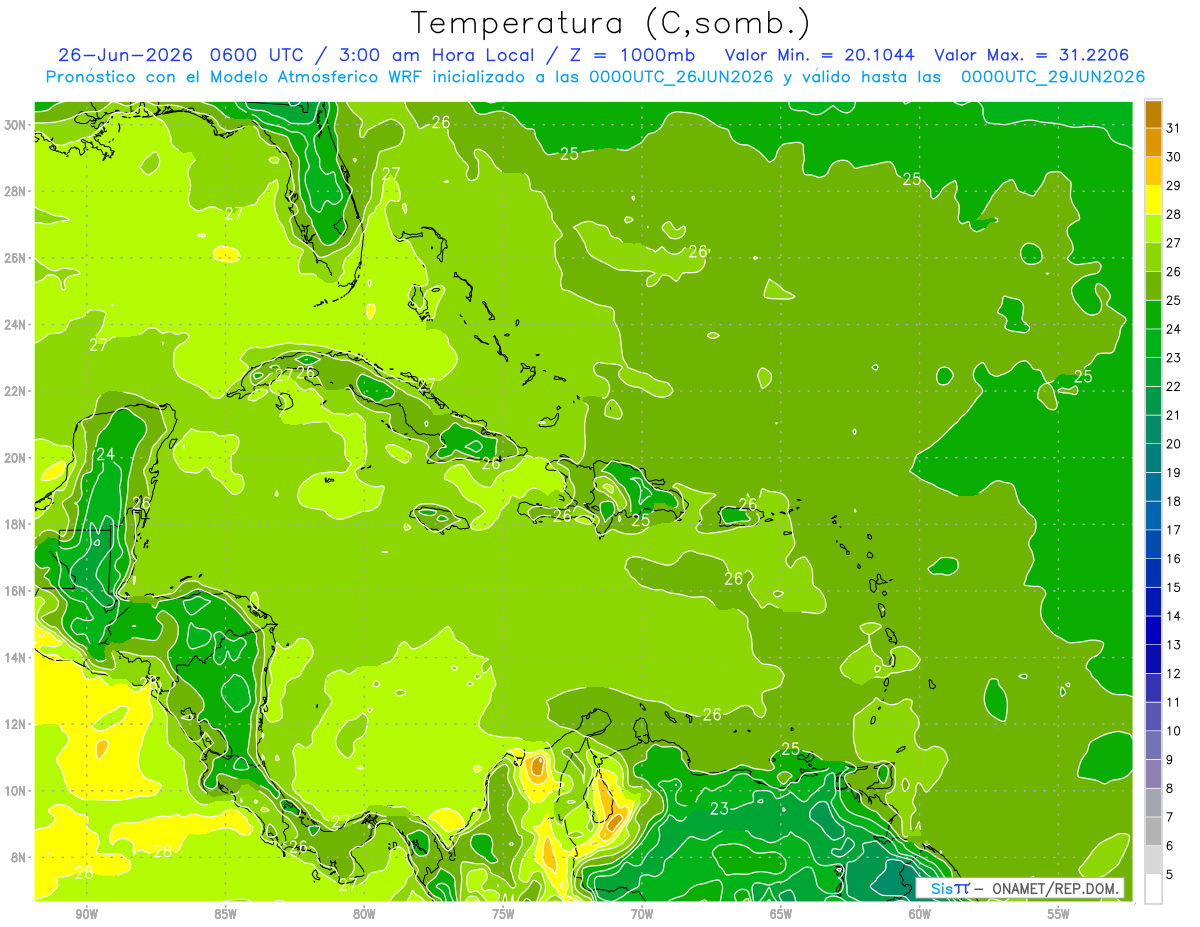Screen dimensions: 1200x927
Task: Click 'Valor Min. = 20.1044' text
Action: [820, 55]
